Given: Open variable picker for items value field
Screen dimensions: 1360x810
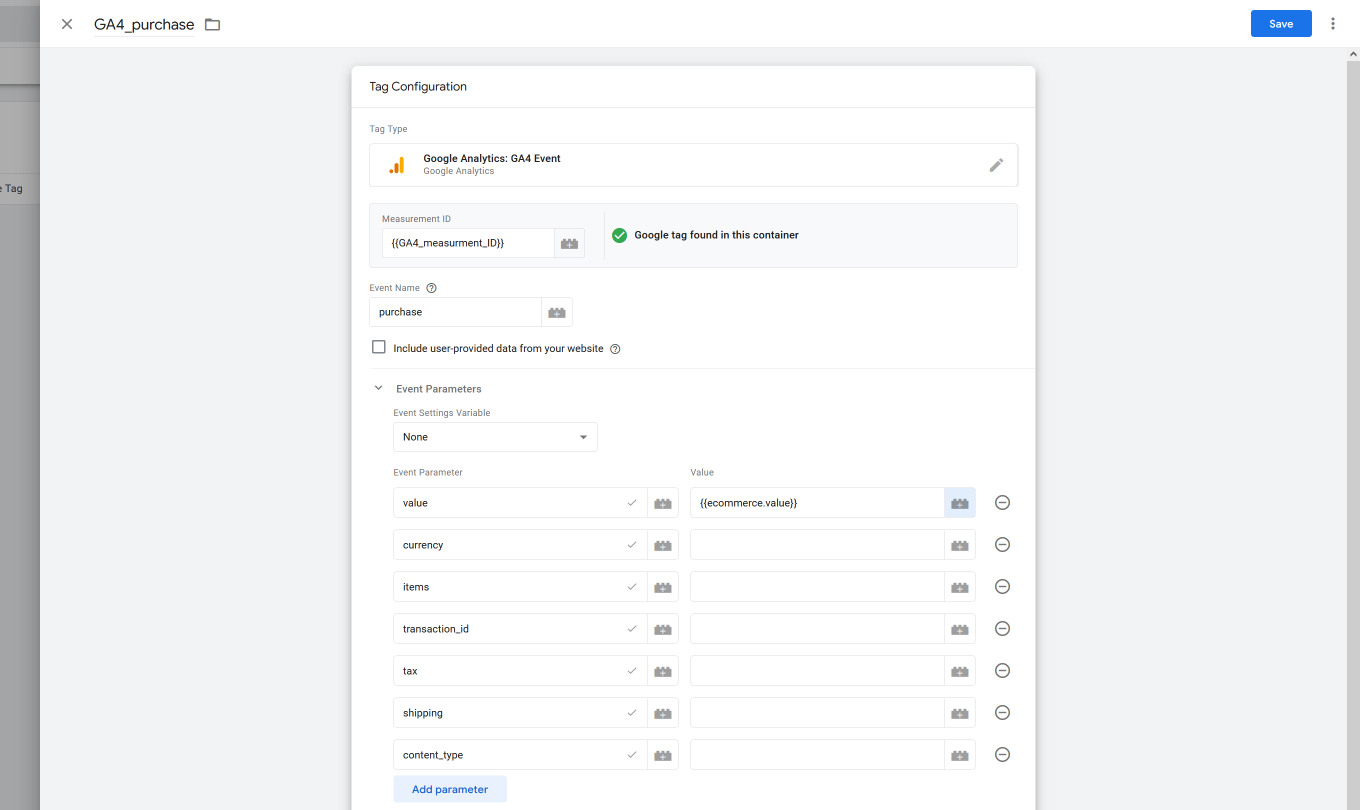Looking at the screenshot, I should point(960,587).
